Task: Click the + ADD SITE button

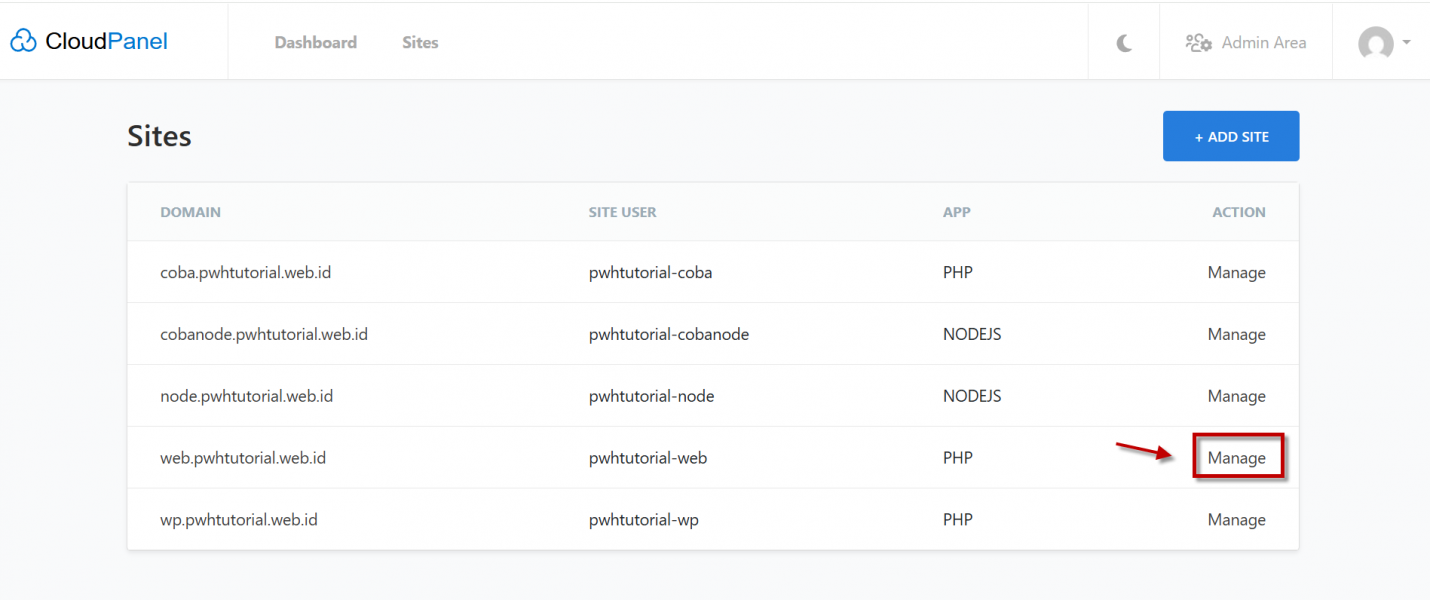Action: click(x=1231, y=136)
